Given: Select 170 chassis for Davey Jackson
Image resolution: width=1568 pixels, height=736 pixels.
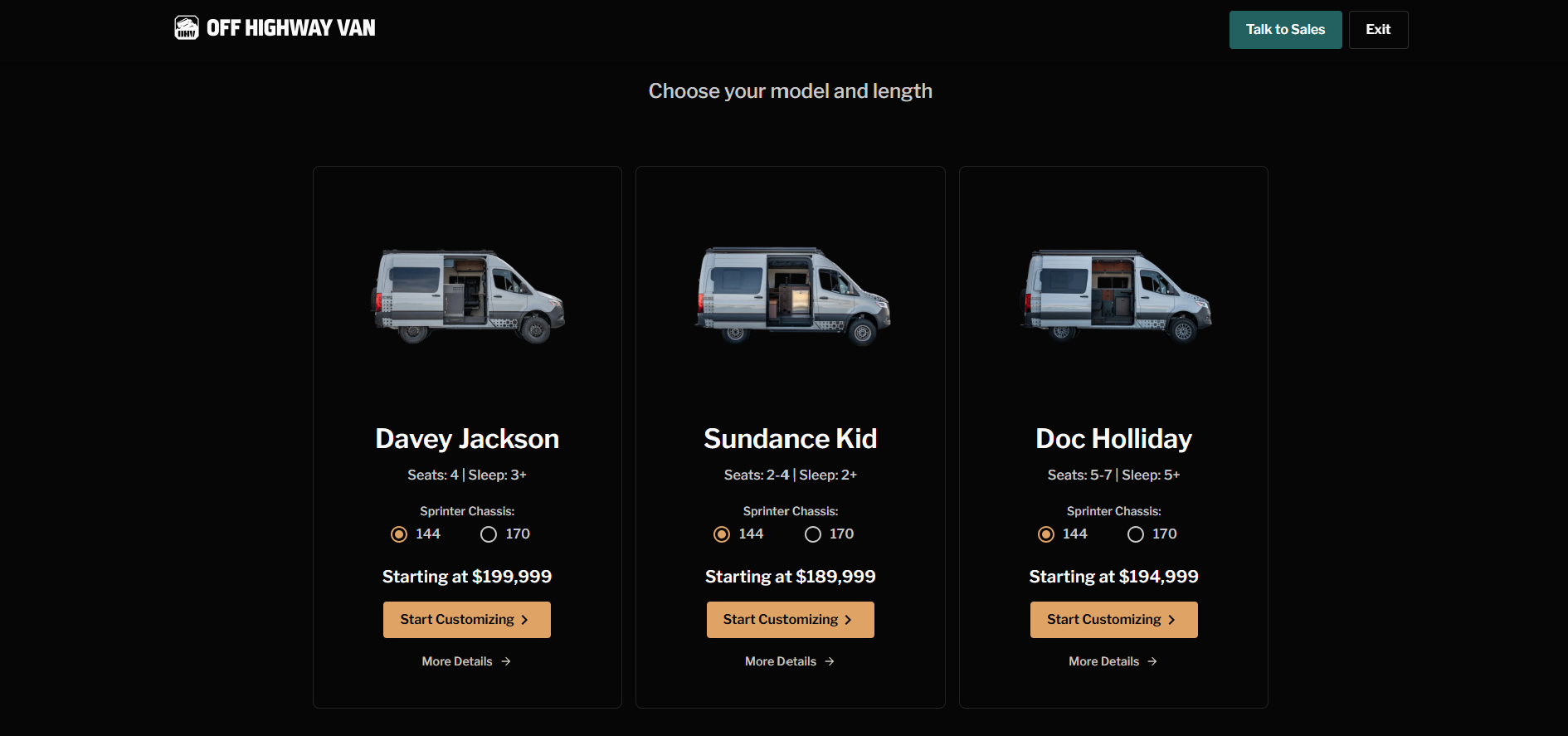Looking at the screenshot, I should (489, 534).
